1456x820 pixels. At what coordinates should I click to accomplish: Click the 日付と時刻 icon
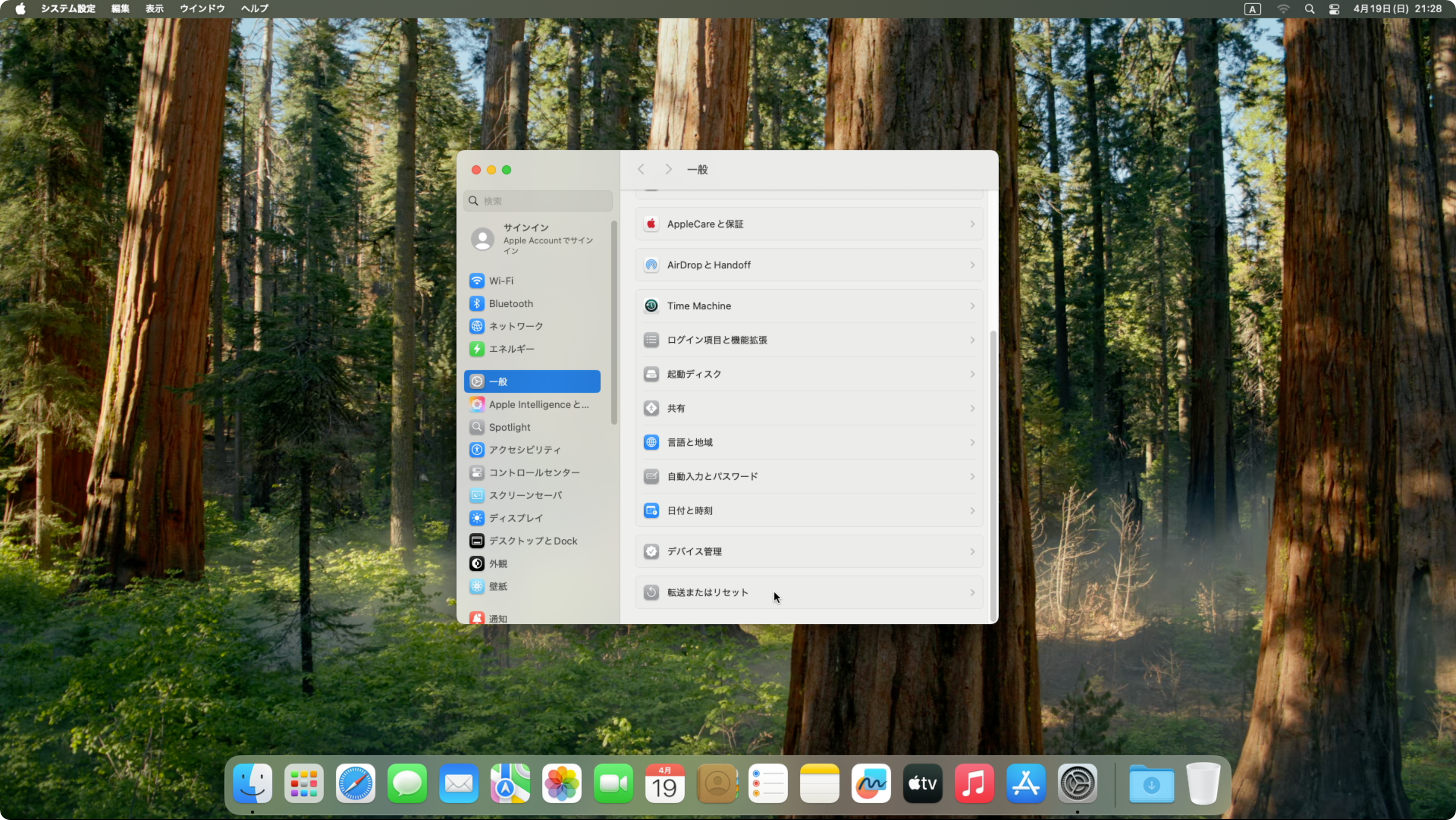point(651,510)
